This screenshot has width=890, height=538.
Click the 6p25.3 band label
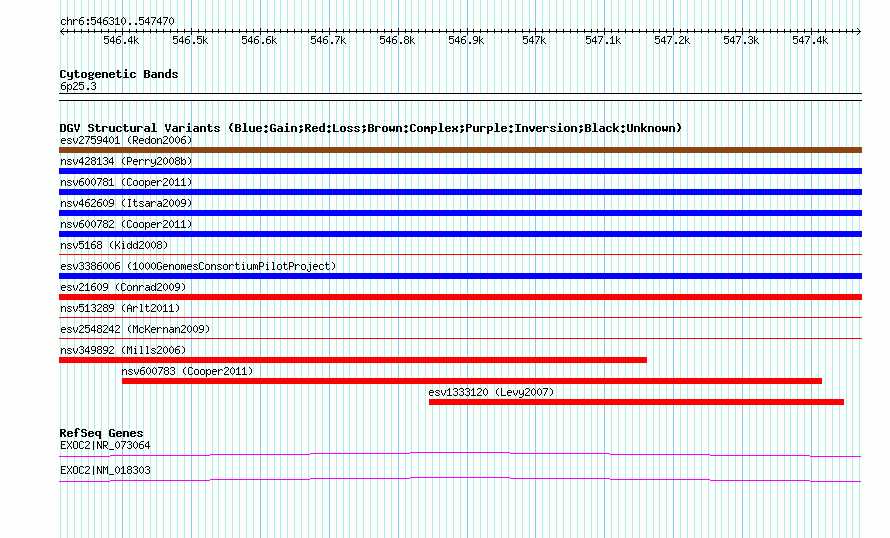pyautogui.click(x=78, y=86)
